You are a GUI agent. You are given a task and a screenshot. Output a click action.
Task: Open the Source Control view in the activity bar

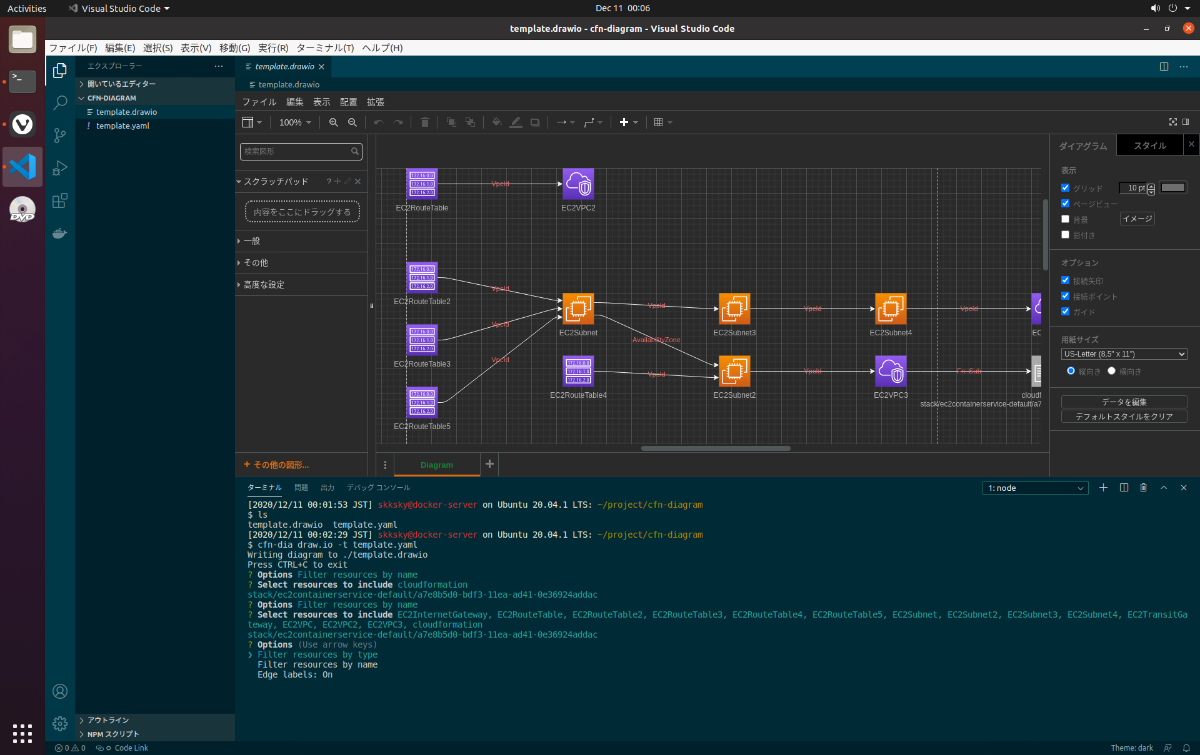[x=60, y=134]
